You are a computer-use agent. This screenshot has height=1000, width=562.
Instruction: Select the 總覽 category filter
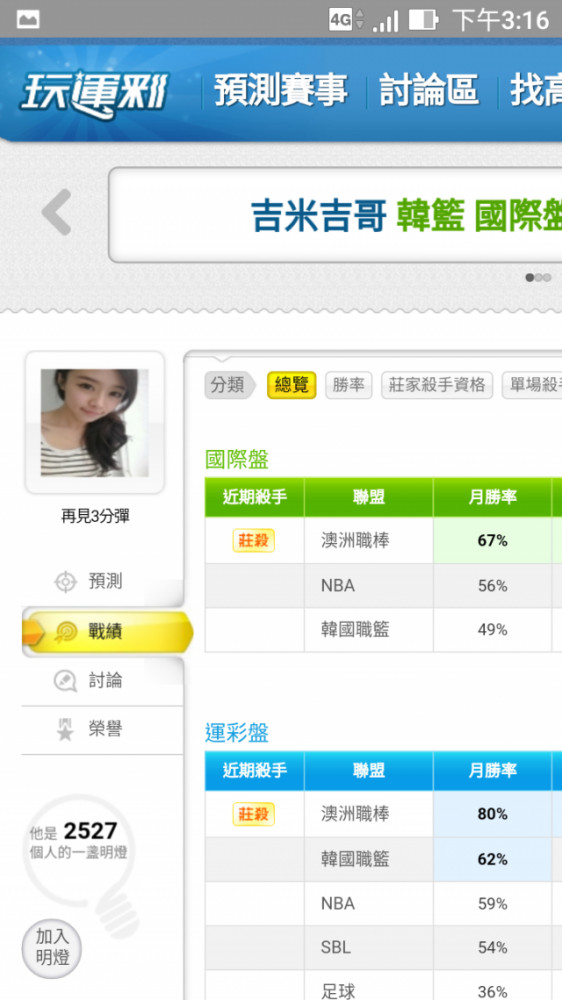[x=292, y=385]
